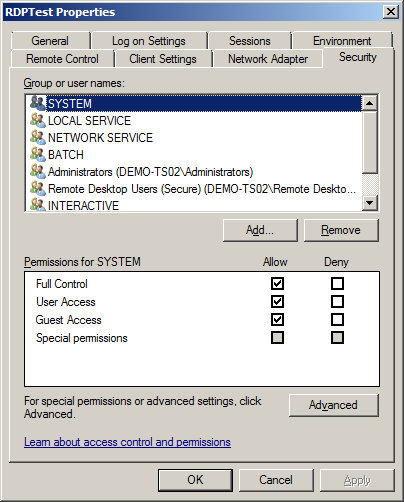Screen dimensions: 404x502
Task: Open Learn about access control link
Action: point(127,442)
